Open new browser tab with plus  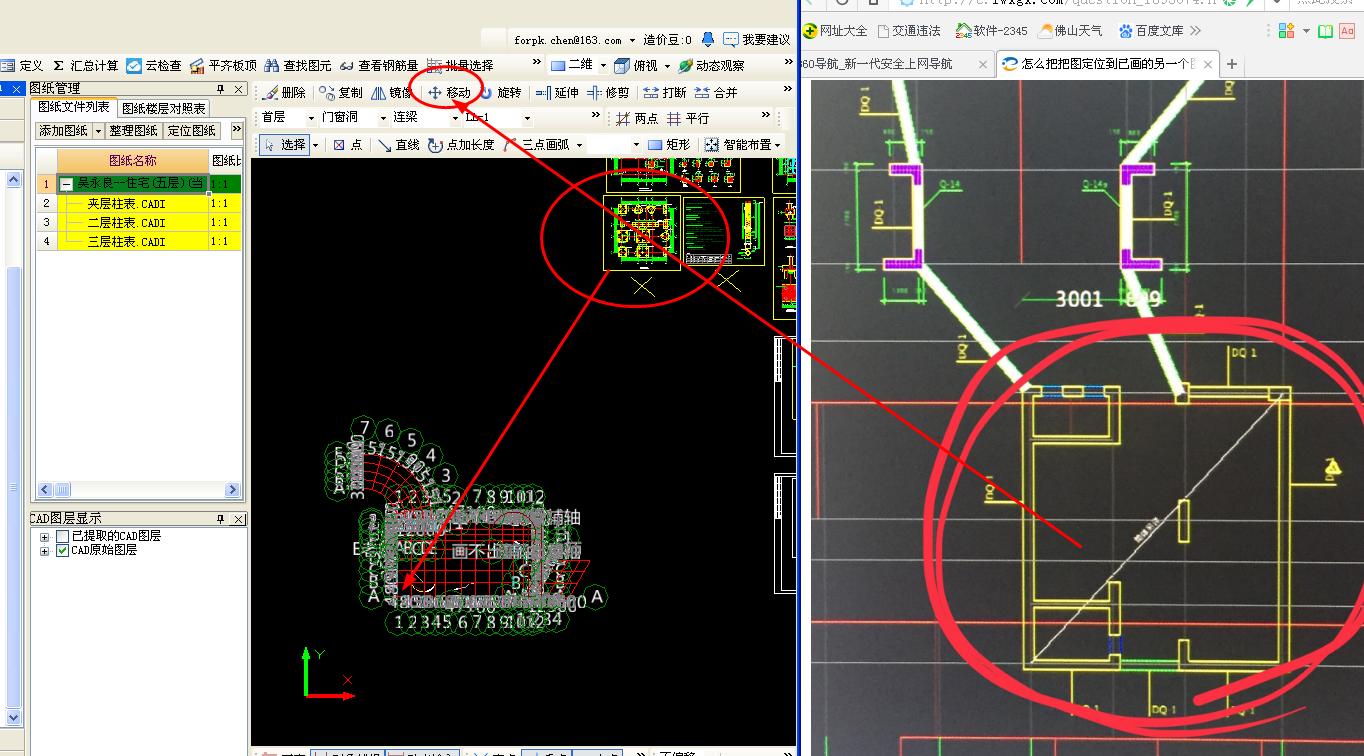[1232, 64]
